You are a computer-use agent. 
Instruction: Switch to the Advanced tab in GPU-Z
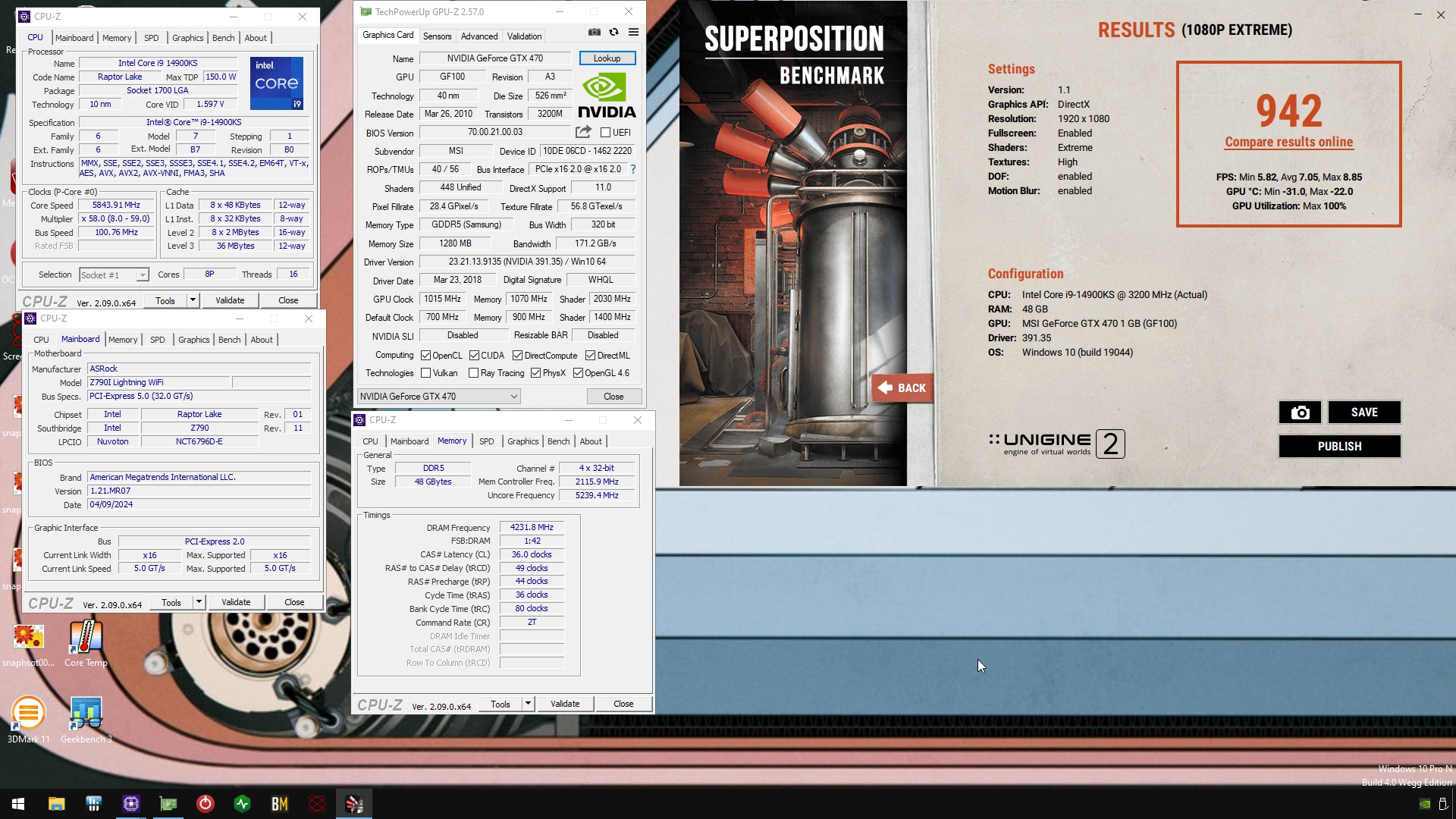pos(479,36)
